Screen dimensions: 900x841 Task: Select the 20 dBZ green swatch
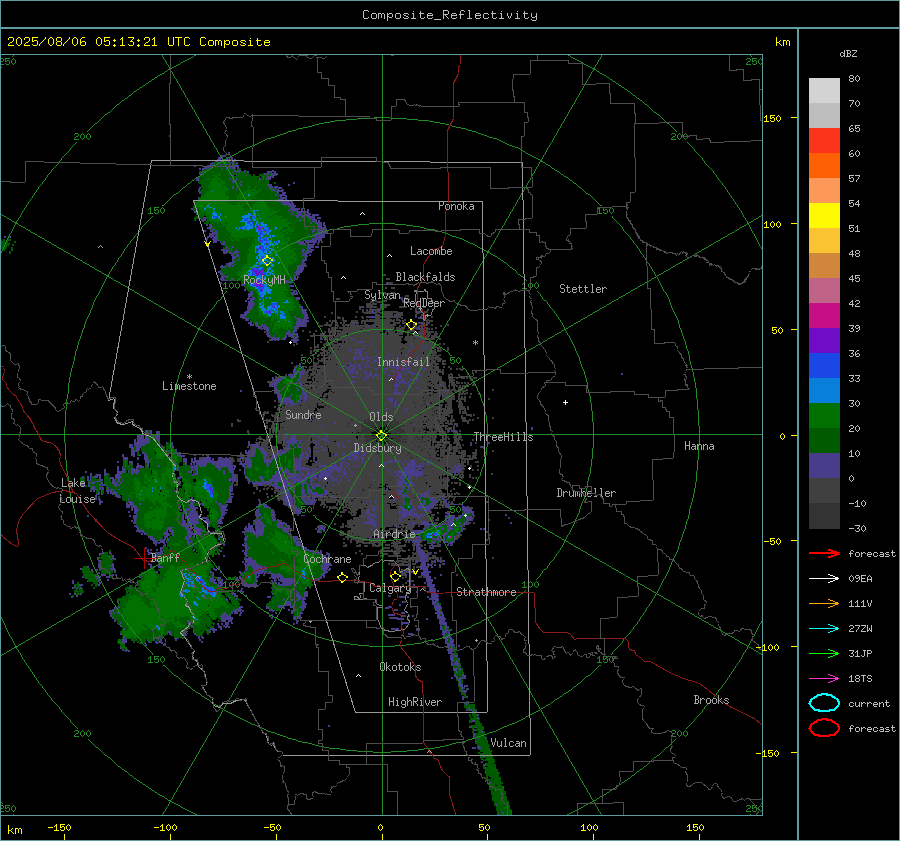(x=824, y=416)
